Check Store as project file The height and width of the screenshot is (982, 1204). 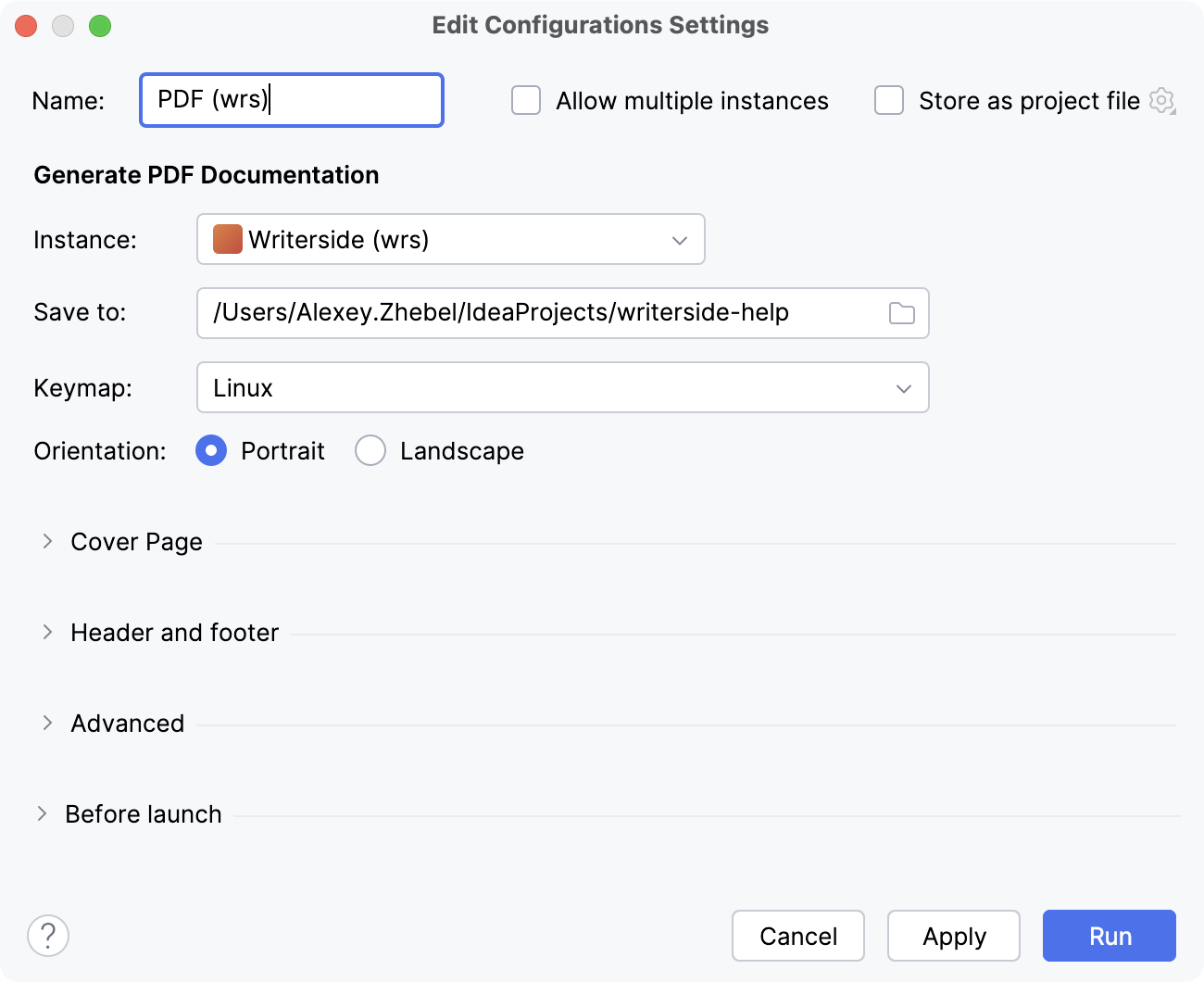(x=888, y=100)
